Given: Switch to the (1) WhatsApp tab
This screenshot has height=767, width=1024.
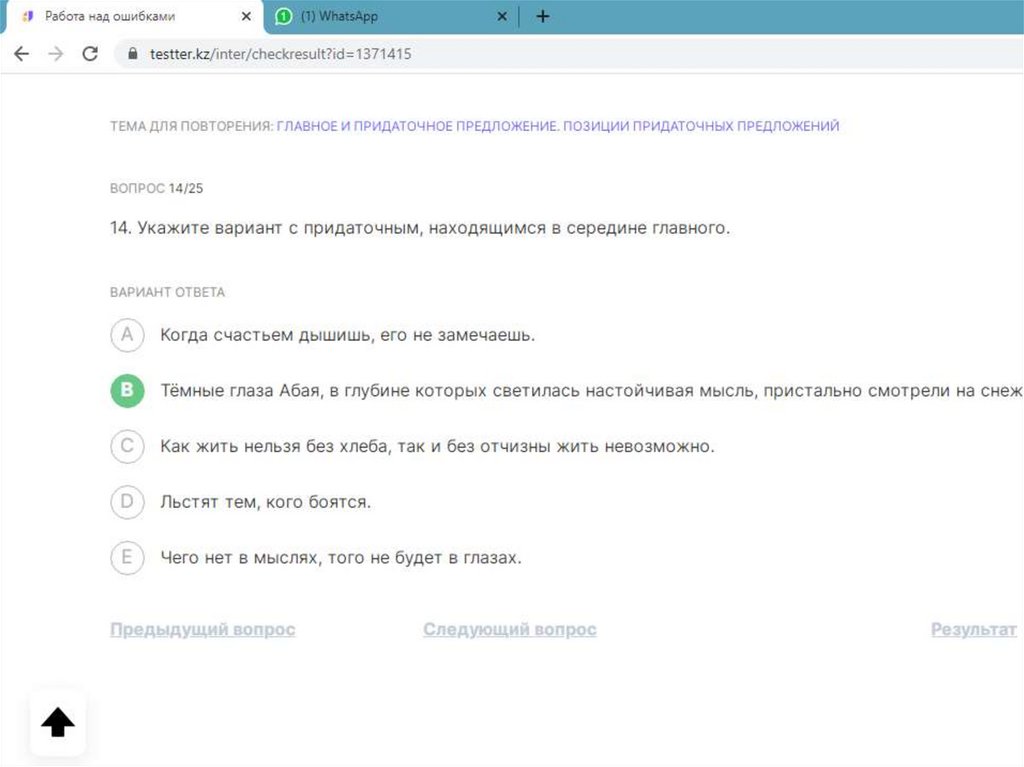Looking at the screenshot, I should coord(390,16).
